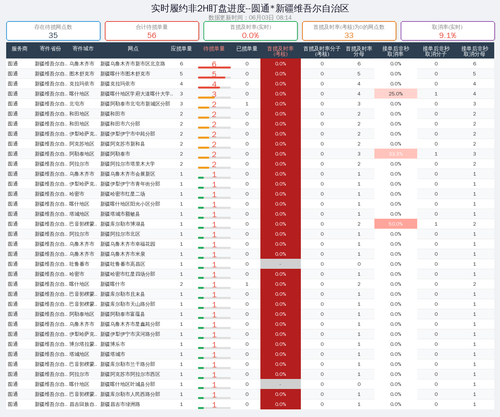Select the 新疆哈密市红星二场 outlet cell
This screenshot has height=417, width=500.
[x=123, y=194]
